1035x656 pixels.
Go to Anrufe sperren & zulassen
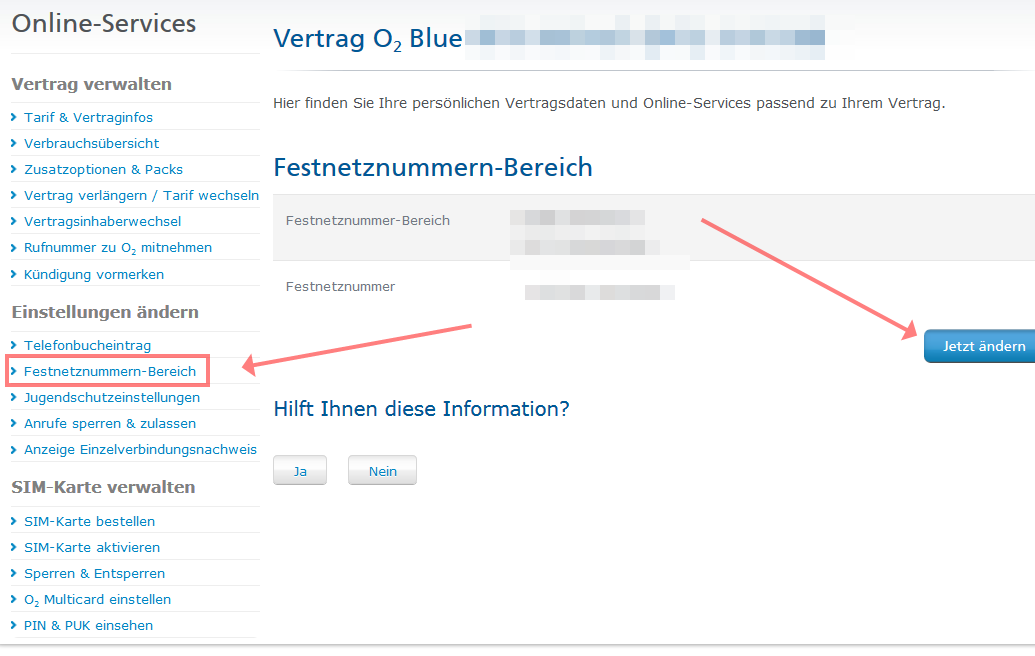pyautogui.click(x=110, y=424)
